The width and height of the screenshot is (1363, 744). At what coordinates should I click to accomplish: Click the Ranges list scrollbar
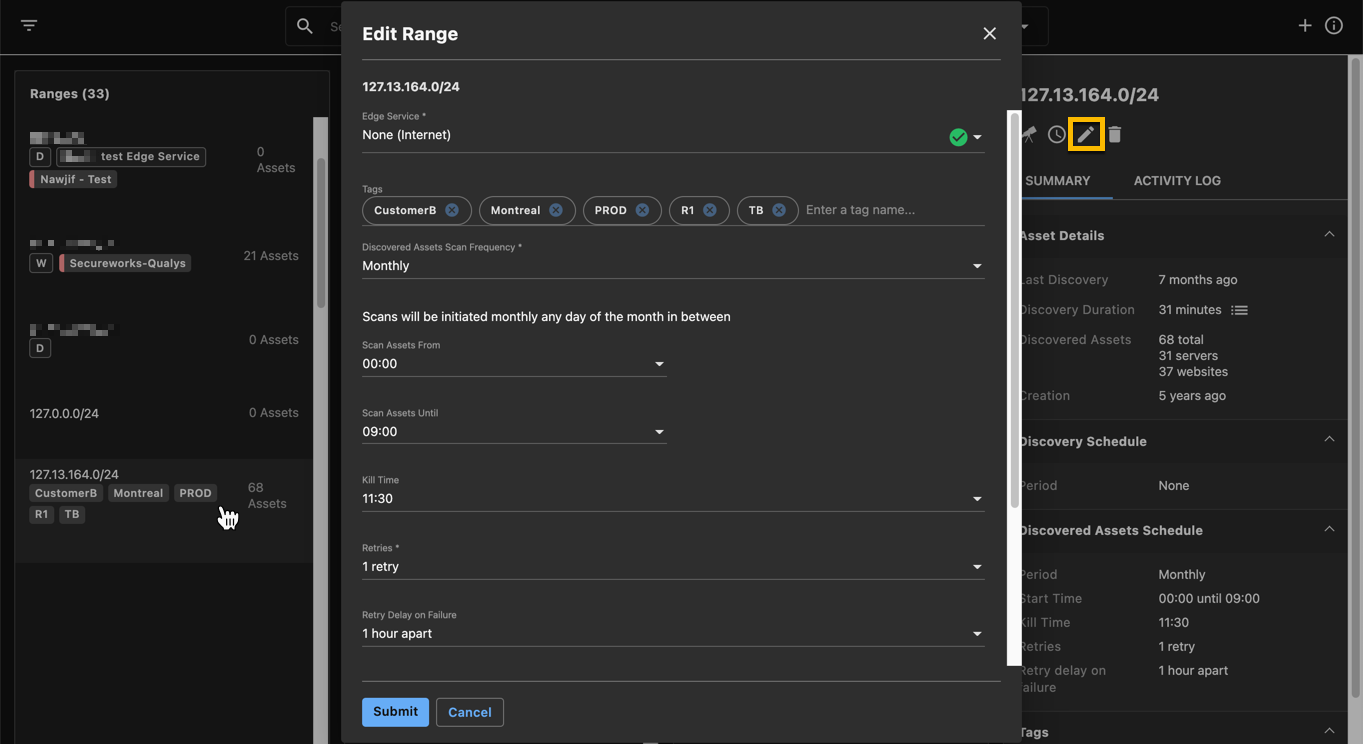pos(321,232)
